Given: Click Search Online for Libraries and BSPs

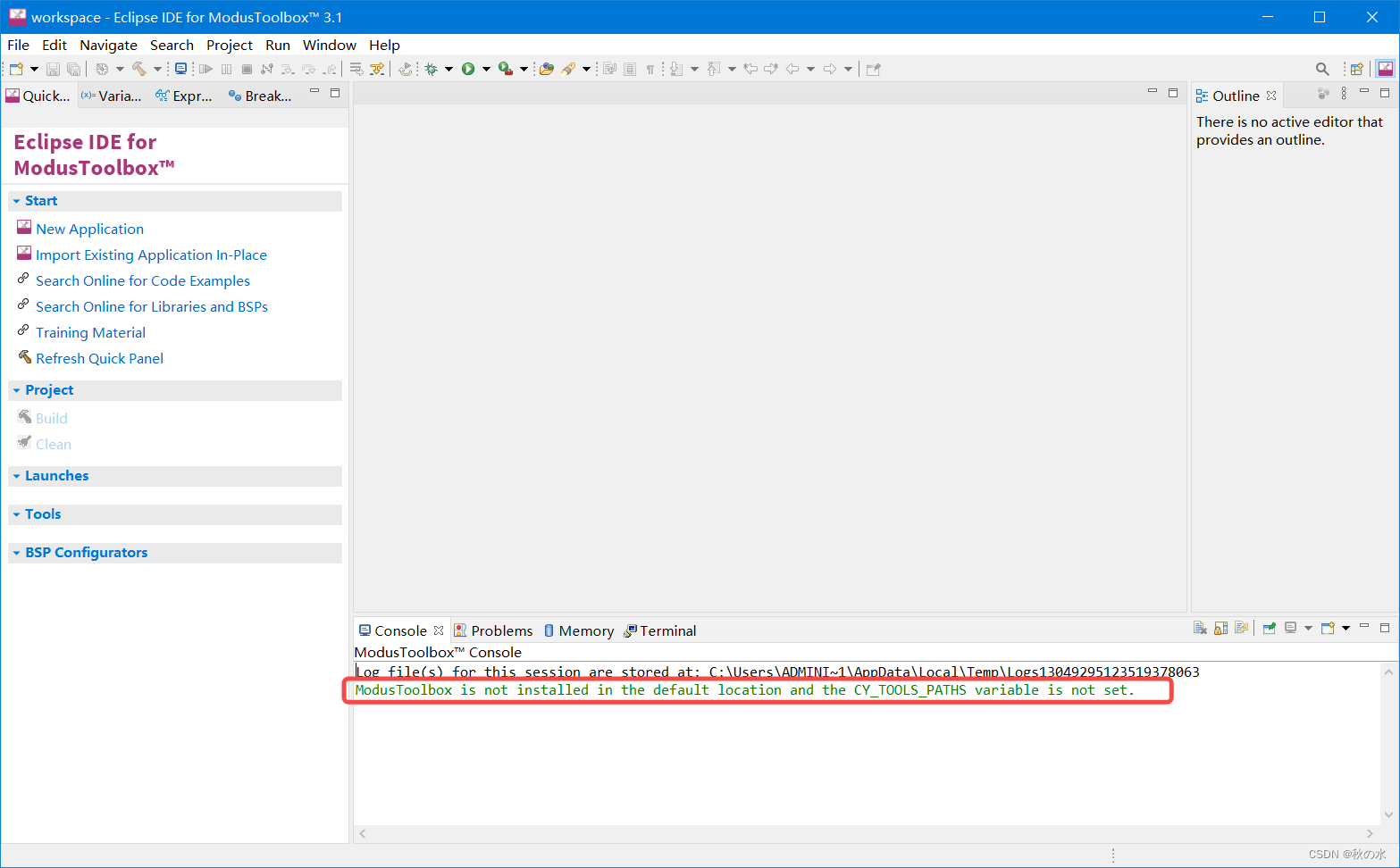Looking at the screenshot, I should pos(152,306).
